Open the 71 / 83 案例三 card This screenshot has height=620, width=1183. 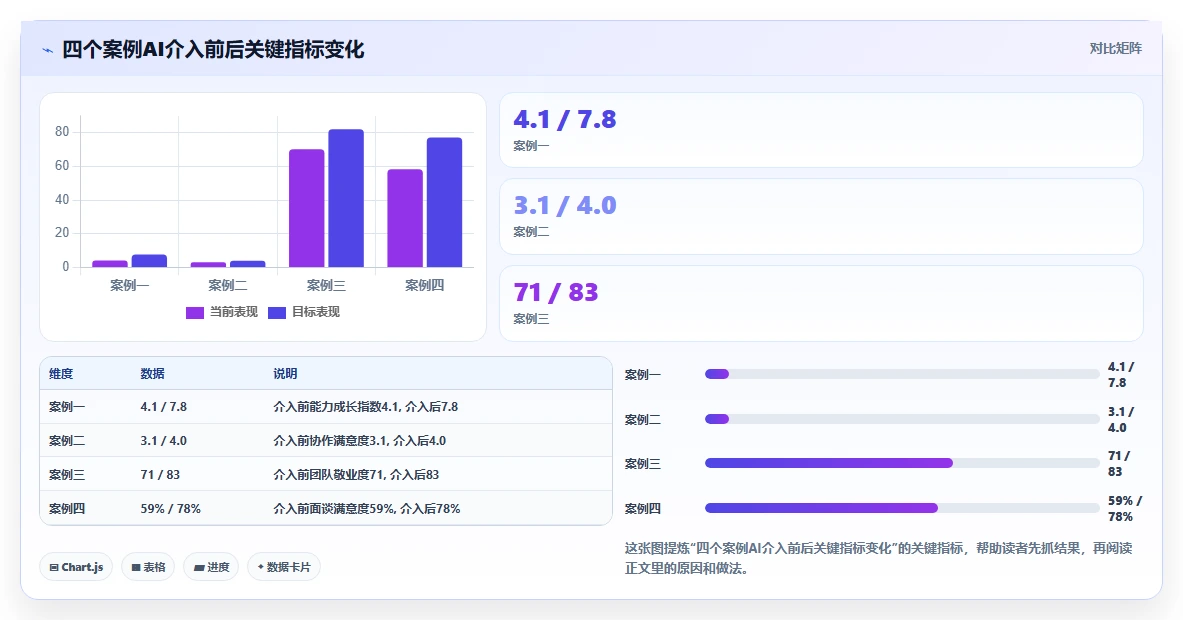821,303
